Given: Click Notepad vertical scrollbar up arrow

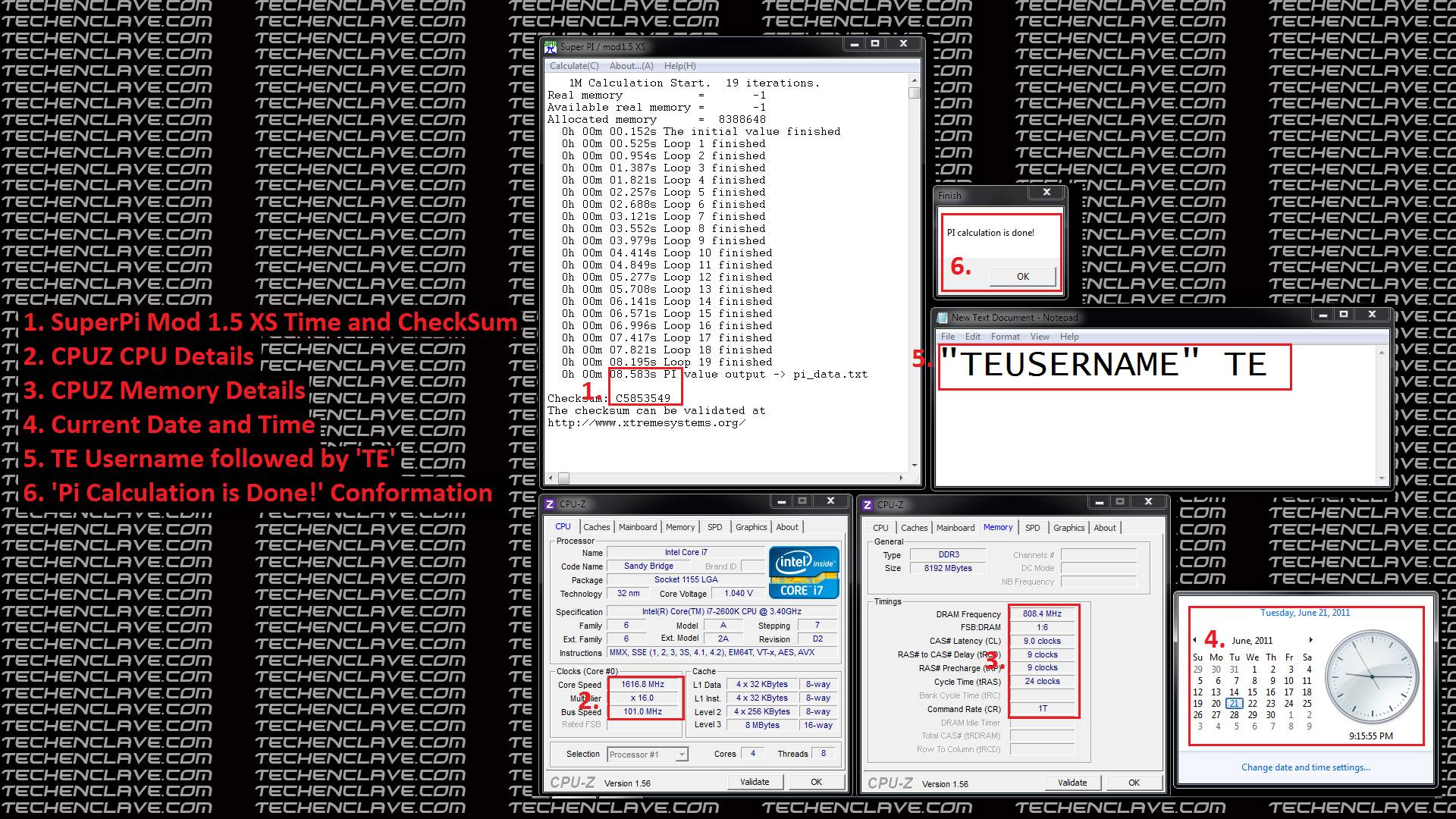Looking at the screenshot, I should (x=1382, y=352).
